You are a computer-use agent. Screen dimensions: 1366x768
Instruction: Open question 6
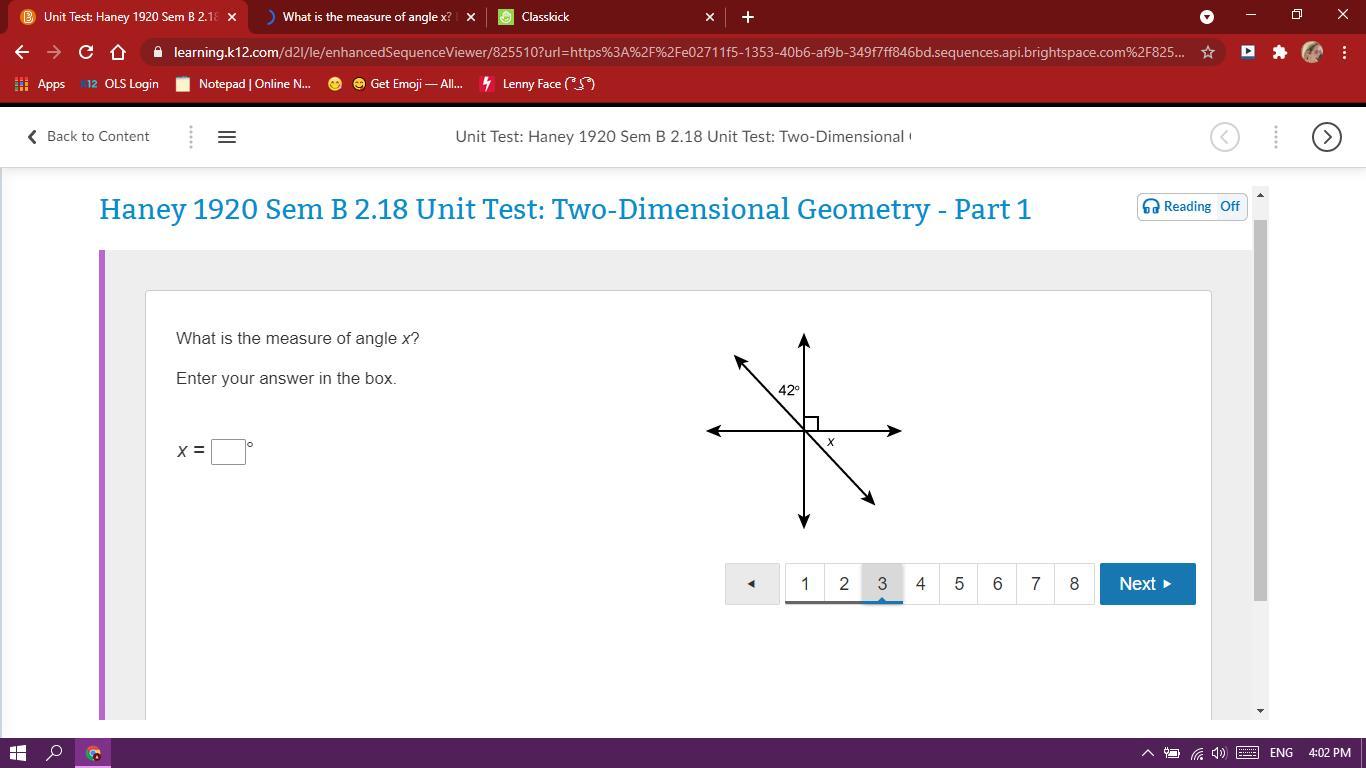[x=997, y=584]
